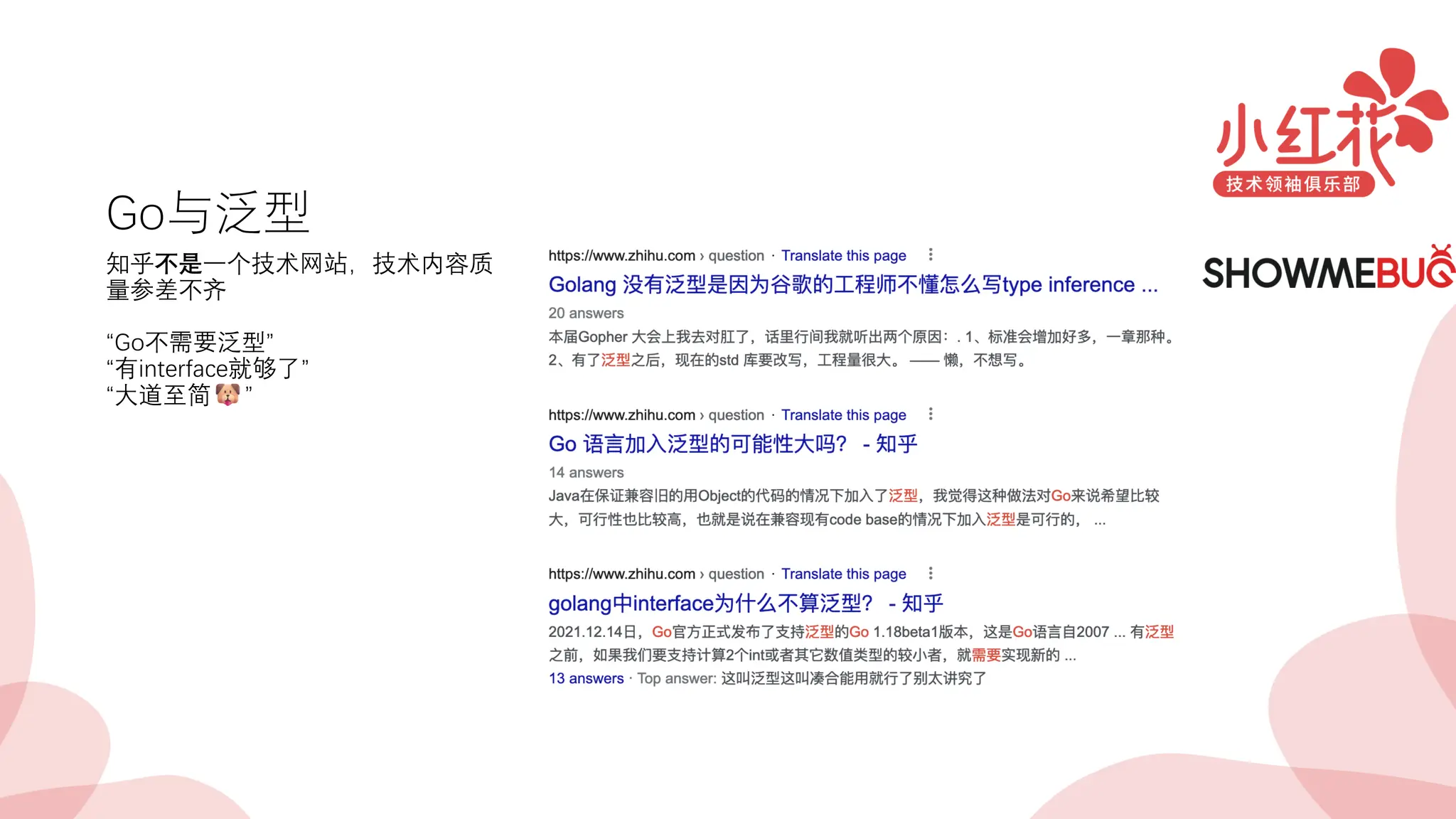Click the dog emoji after 大道至简

click(x=227, y=394)
